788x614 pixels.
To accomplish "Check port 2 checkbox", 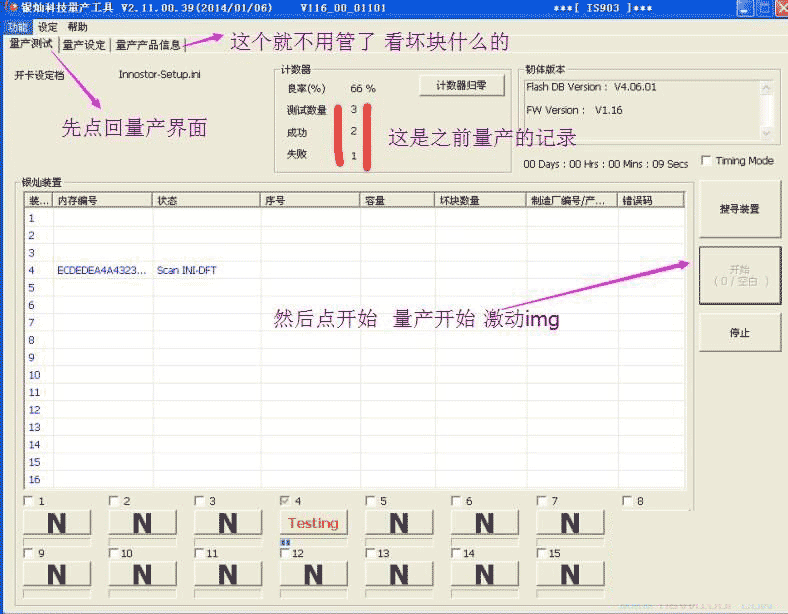I will [x=114, y=500].
